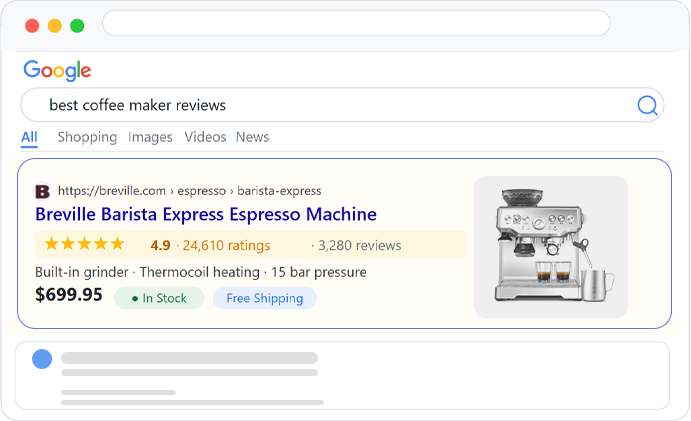Click the blue circle in the placeholder result

(x=42, y=359)
